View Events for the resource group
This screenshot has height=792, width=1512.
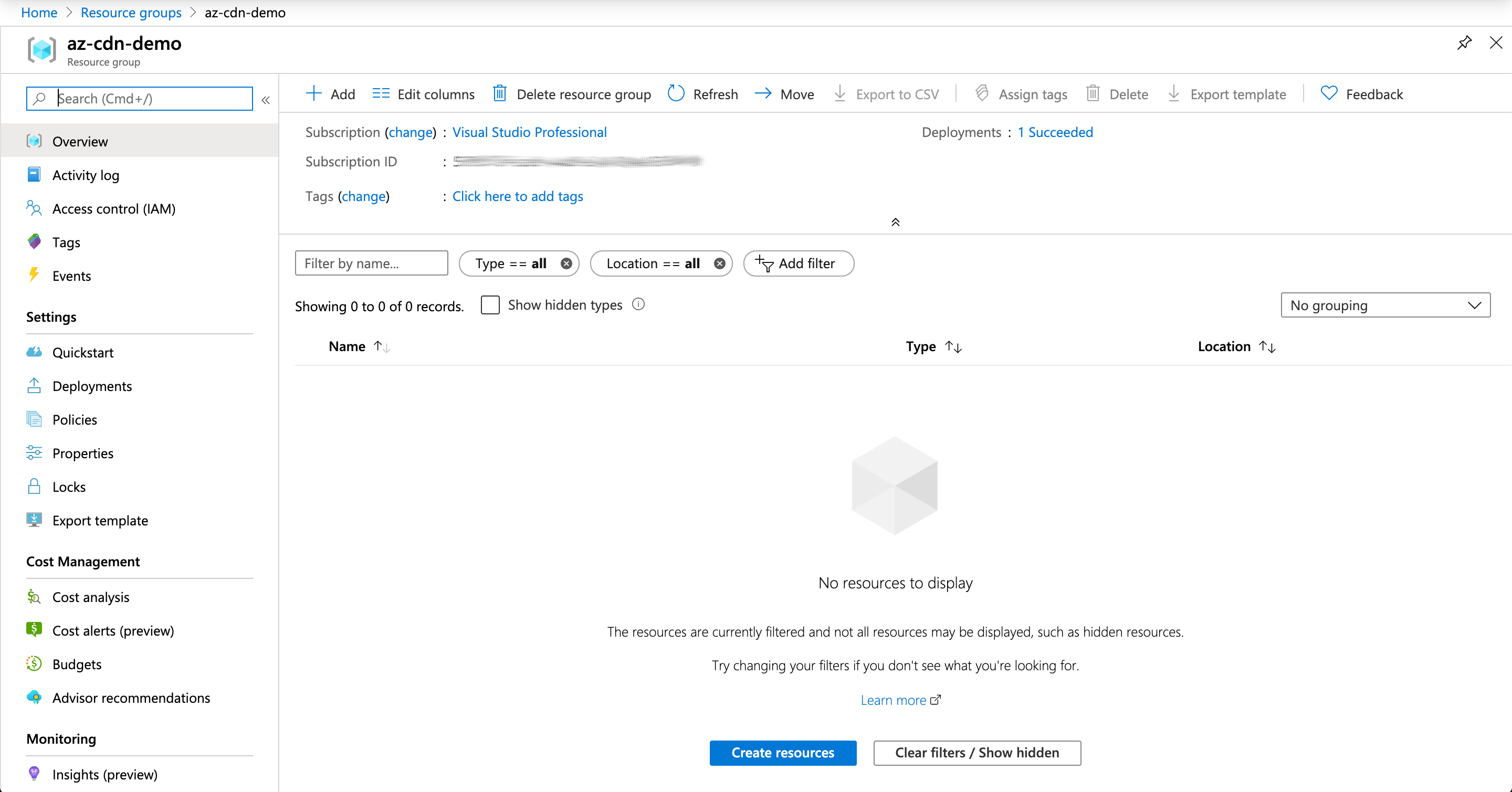click(71, 275)
